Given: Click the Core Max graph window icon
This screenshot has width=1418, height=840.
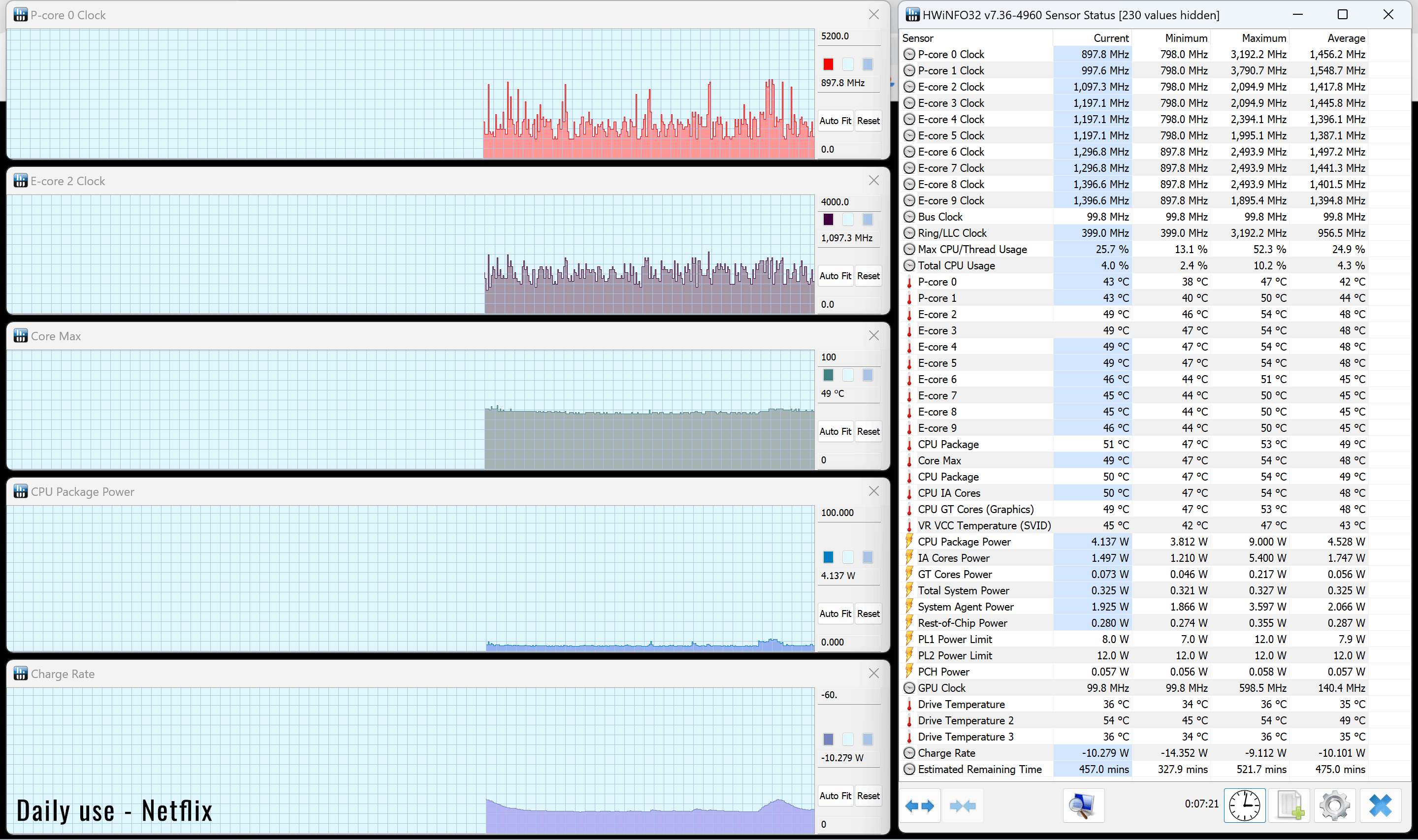Looking at the screenshot, I should [20, 336].
